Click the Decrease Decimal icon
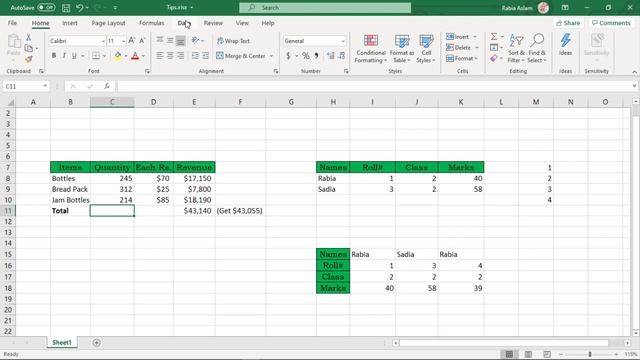The width and height of the screenshot is (640, 360). click(x=342, y=56)
